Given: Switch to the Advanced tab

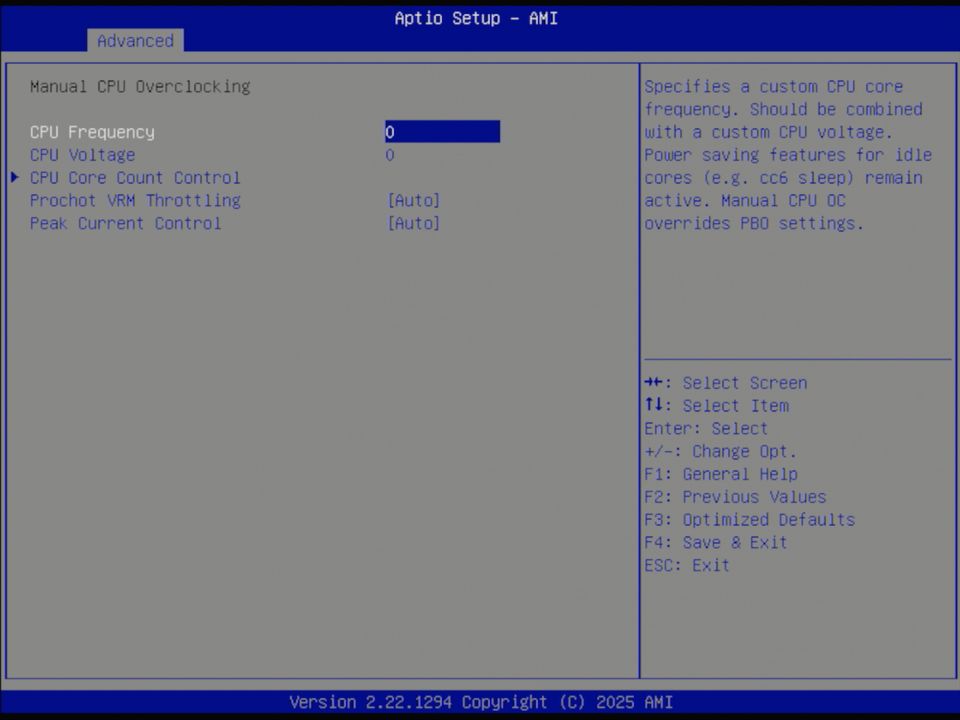Looking at the screenshot, I should [x=135, y=41].
